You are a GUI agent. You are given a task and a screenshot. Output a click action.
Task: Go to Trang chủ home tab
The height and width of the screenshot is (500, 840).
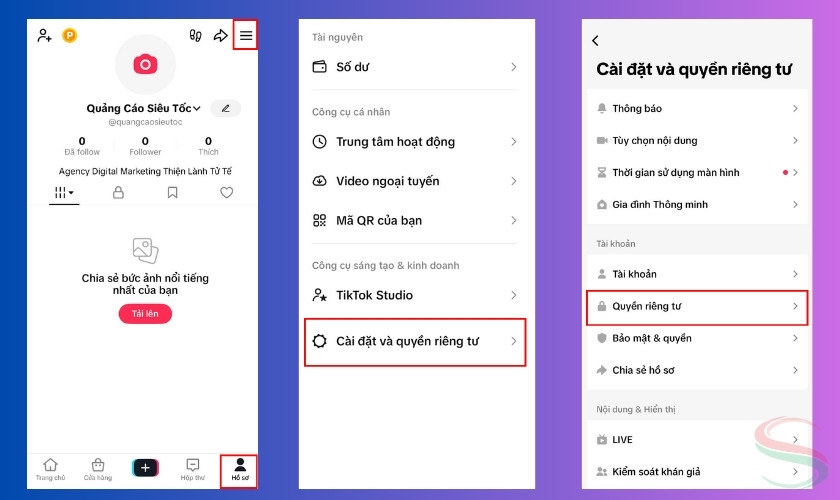click(x=50, y=469)
